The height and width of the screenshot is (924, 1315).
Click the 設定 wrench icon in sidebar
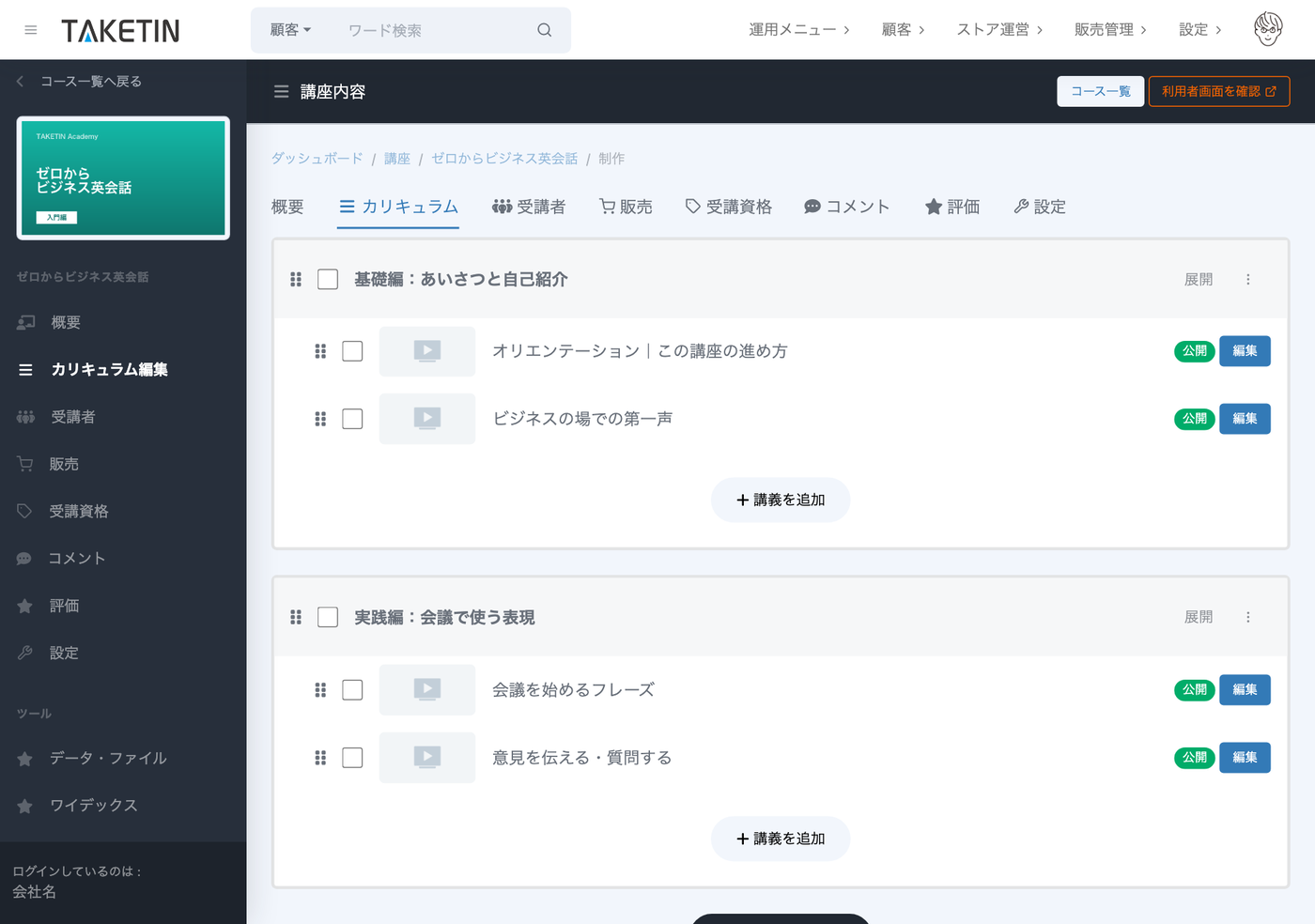click(24, 653)
